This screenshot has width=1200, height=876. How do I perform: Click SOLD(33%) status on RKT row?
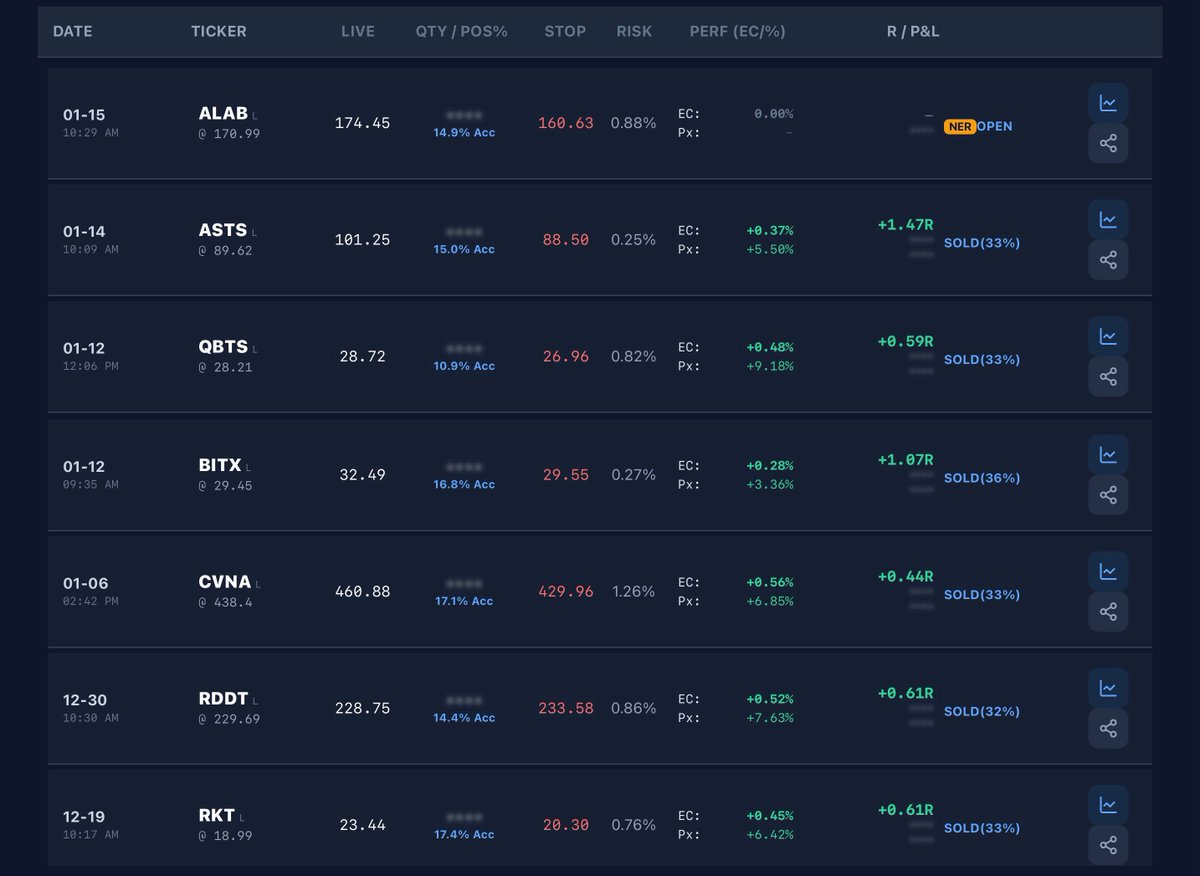982,829
